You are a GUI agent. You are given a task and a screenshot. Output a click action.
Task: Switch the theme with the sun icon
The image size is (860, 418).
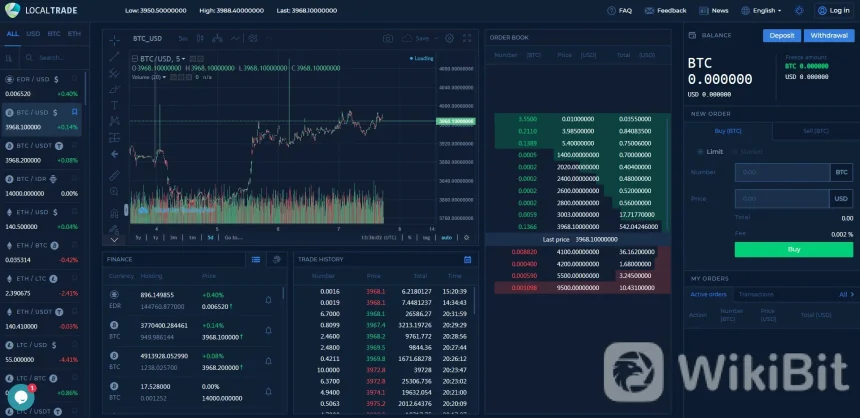click(x=799, y=10)
